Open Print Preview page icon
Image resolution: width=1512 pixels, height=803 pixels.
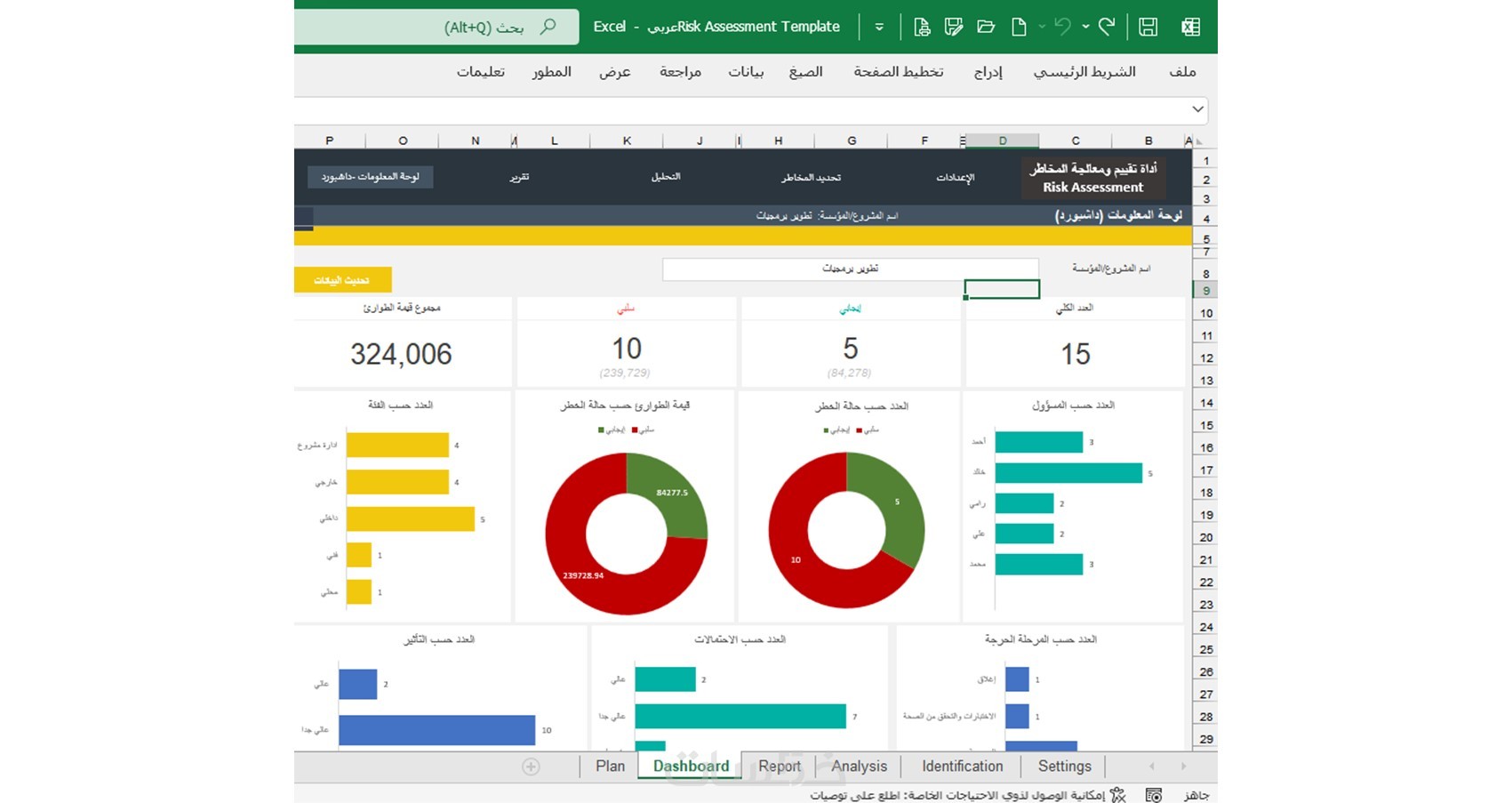point(922,27)
